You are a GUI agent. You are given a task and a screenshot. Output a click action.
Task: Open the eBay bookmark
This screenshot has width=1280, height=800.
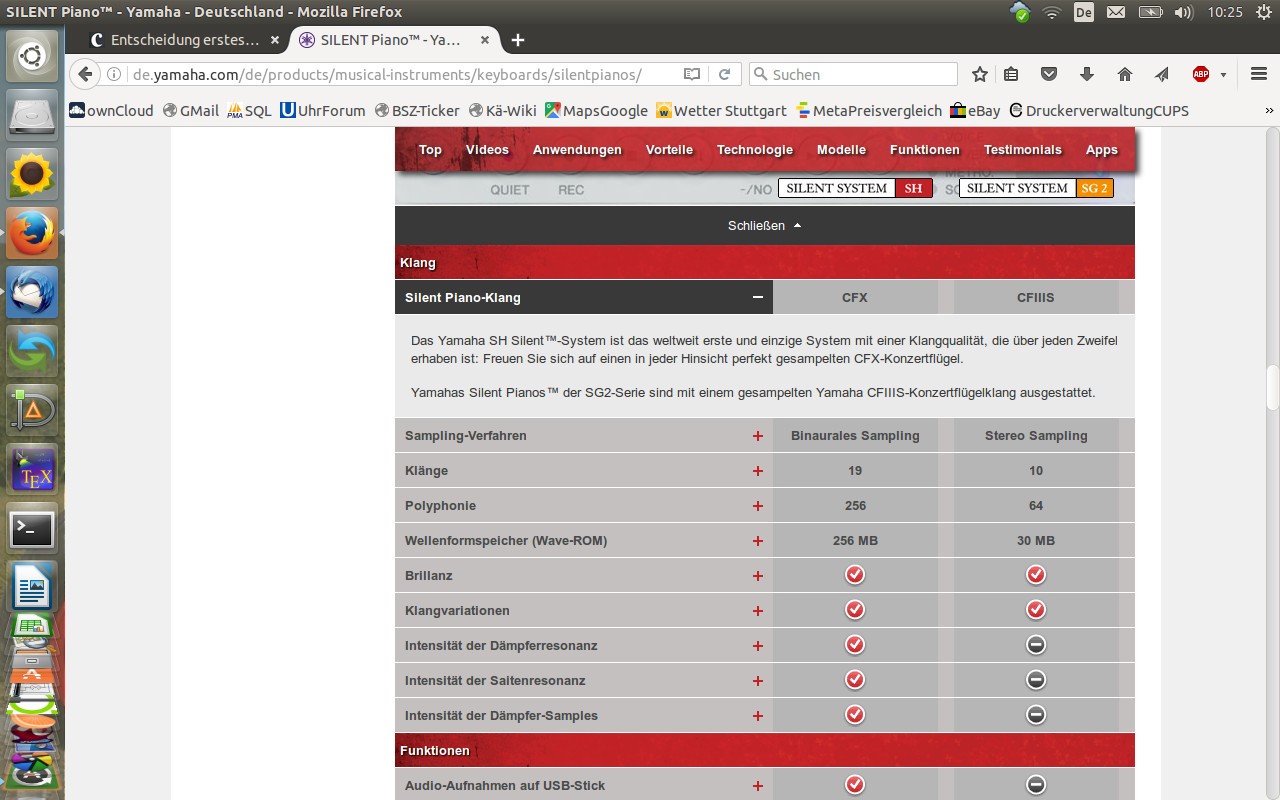click(975, 111)
